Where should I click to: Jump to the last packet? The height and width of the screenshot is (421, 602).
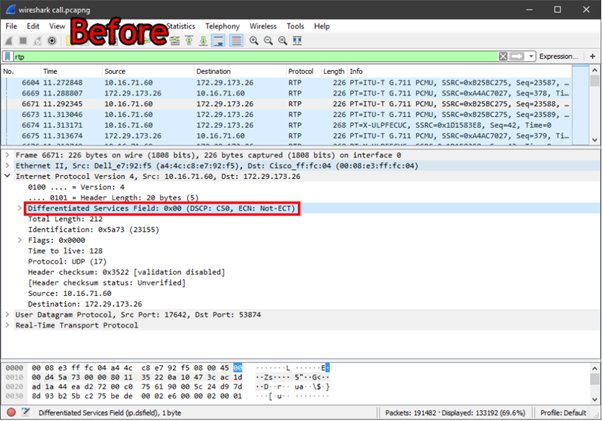tap(203, 41)
